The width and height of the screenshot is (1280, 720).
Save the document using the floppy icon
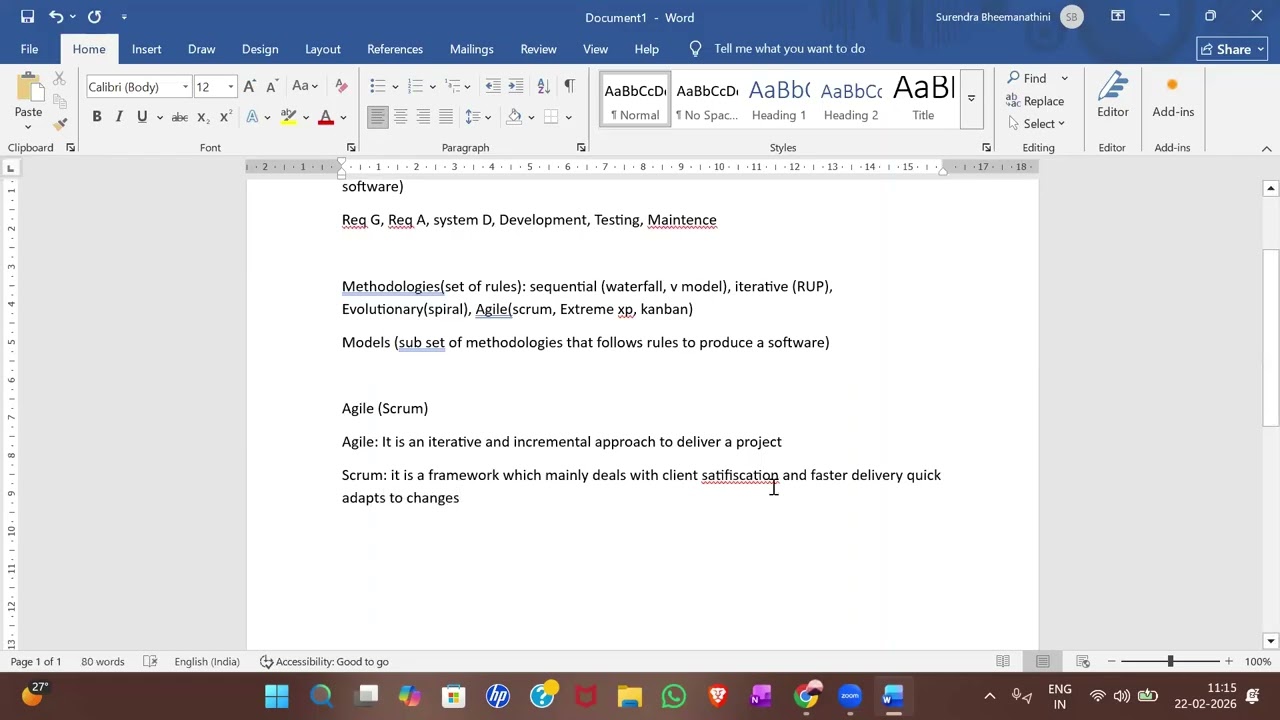(x=27, y=17)
